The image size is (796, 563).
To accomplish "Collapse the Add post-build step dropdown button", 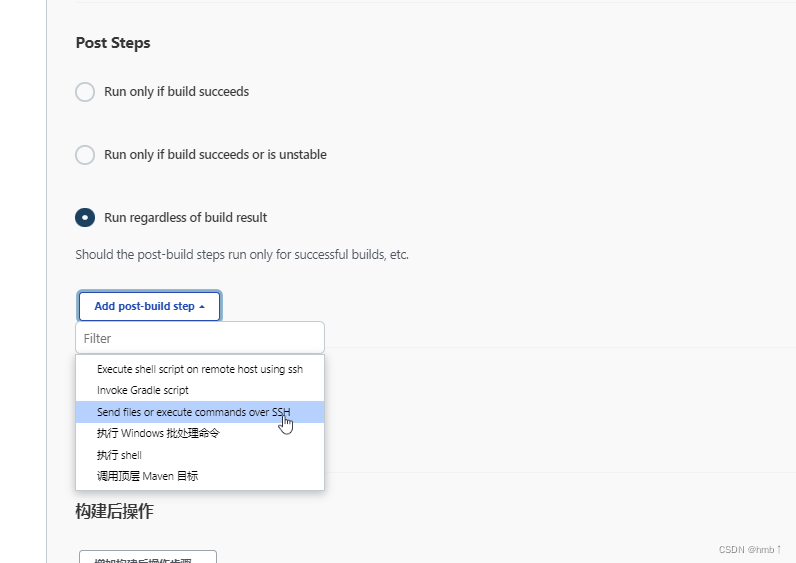I will 150,306.
